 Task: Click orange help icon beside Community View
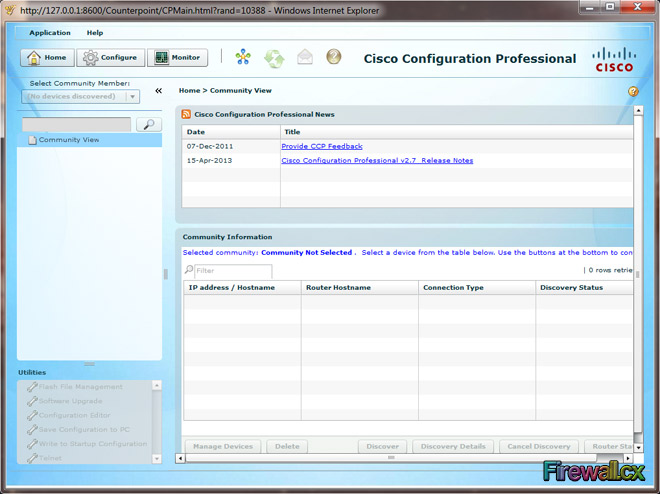click(633, 91)
